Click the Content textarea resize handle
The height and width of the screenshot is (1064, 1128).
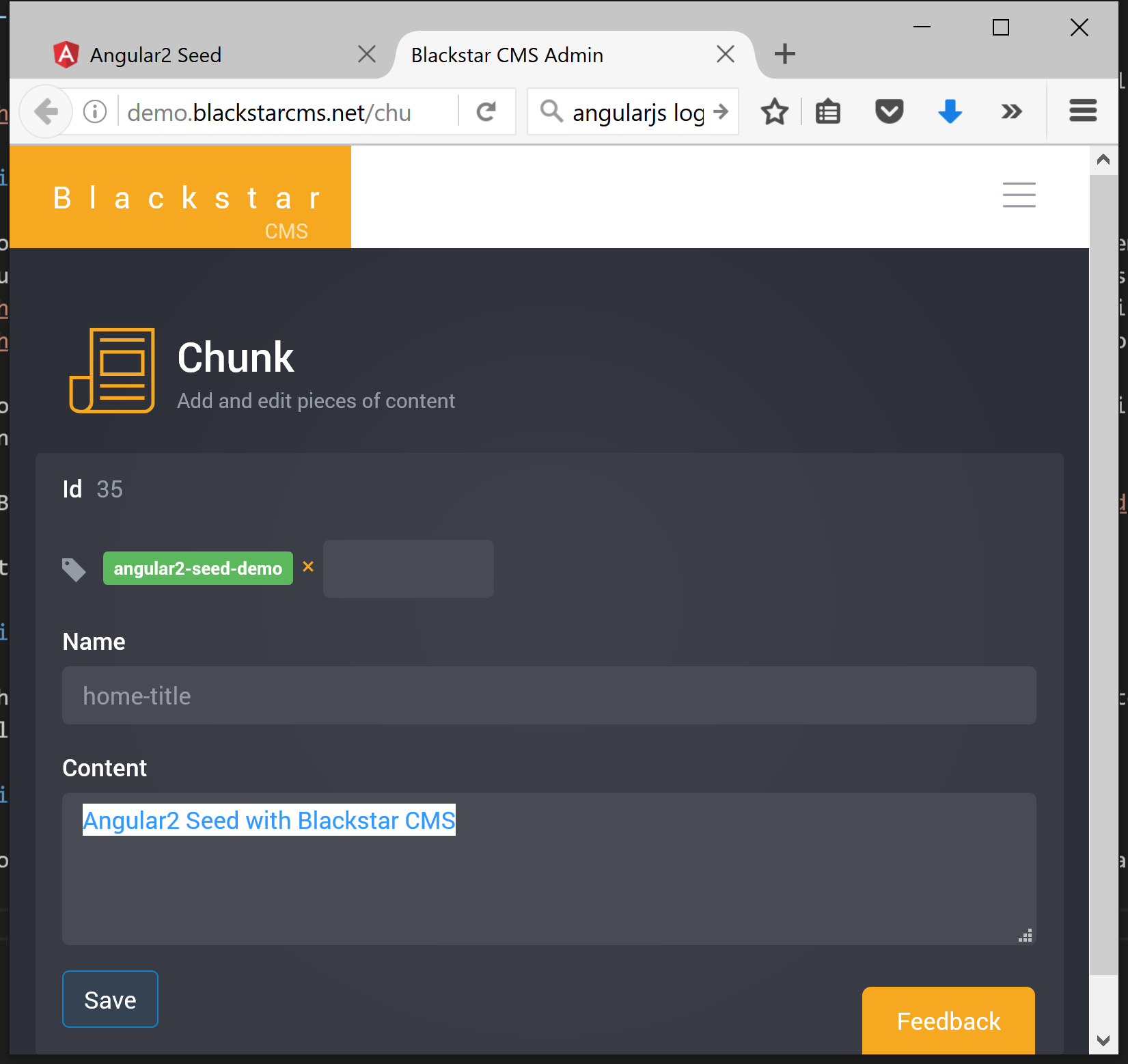pos(1025,936)
